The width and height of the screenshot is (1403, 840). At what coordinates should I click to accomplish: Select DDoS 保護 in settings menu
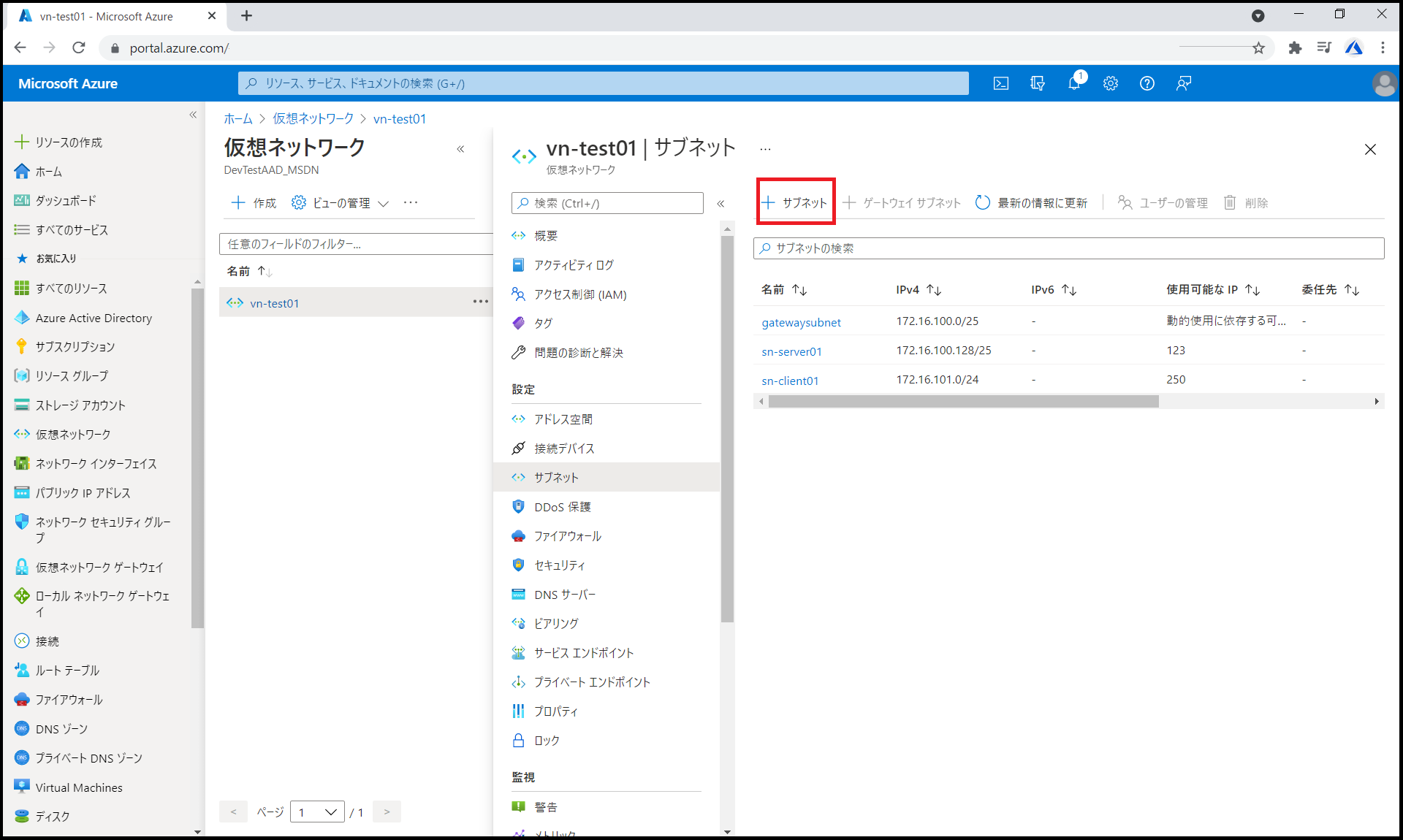point(562,507)
